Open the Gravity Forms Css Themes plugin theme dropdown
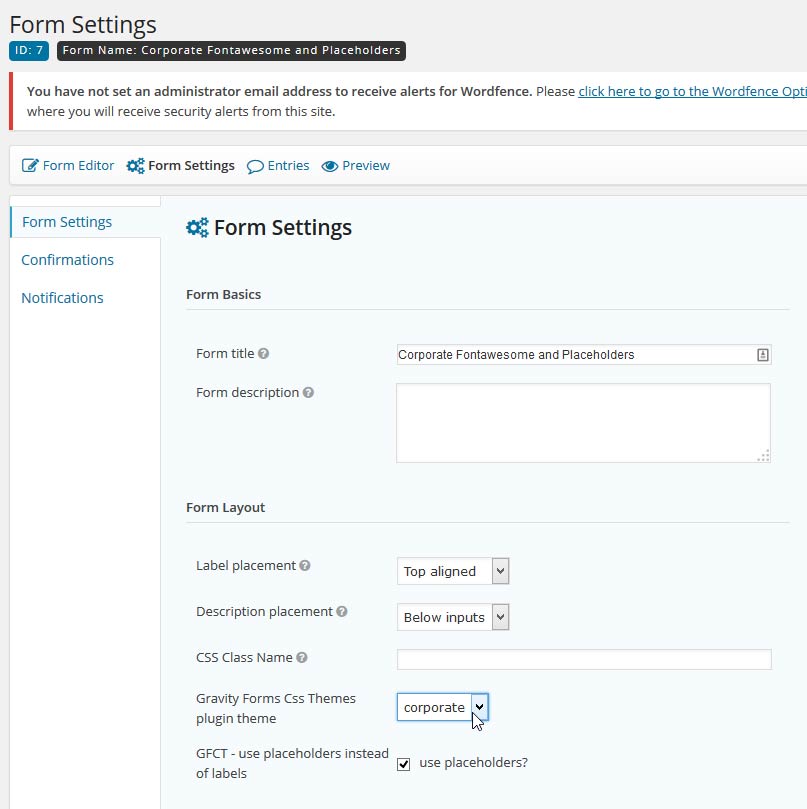This screenshot has width=807, height=809. coord(442,707)
